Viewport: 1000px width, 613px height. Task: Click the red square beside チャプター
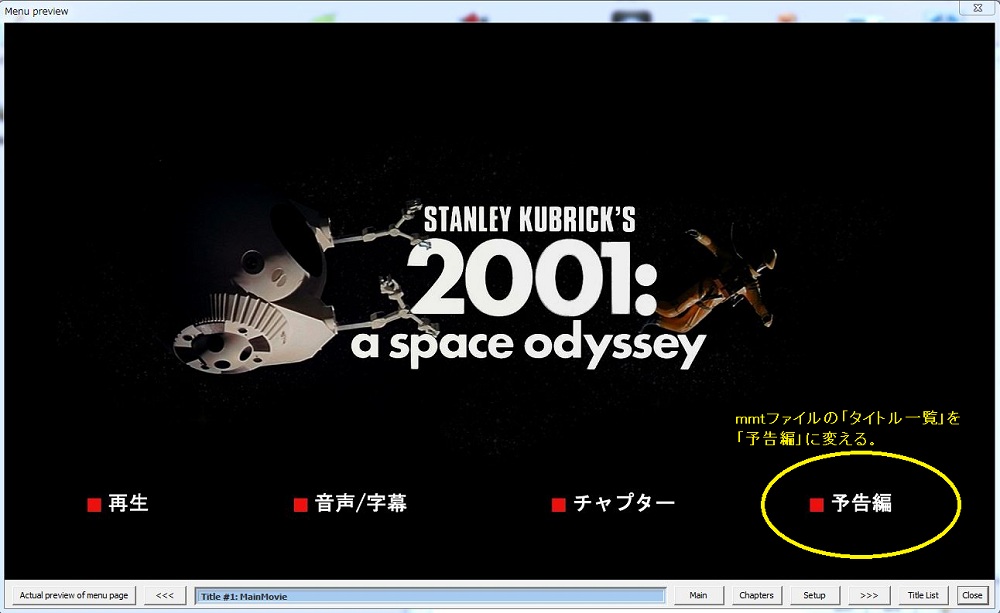[x=559, y=505]
